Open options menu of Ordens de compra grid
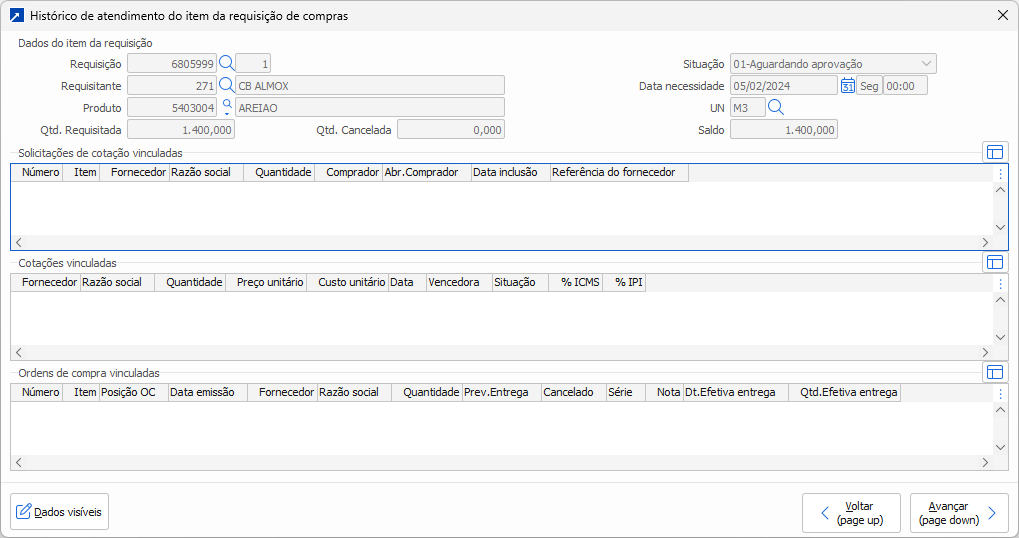This screenshot has height=538, width=1019. (x=1000, y=394)
